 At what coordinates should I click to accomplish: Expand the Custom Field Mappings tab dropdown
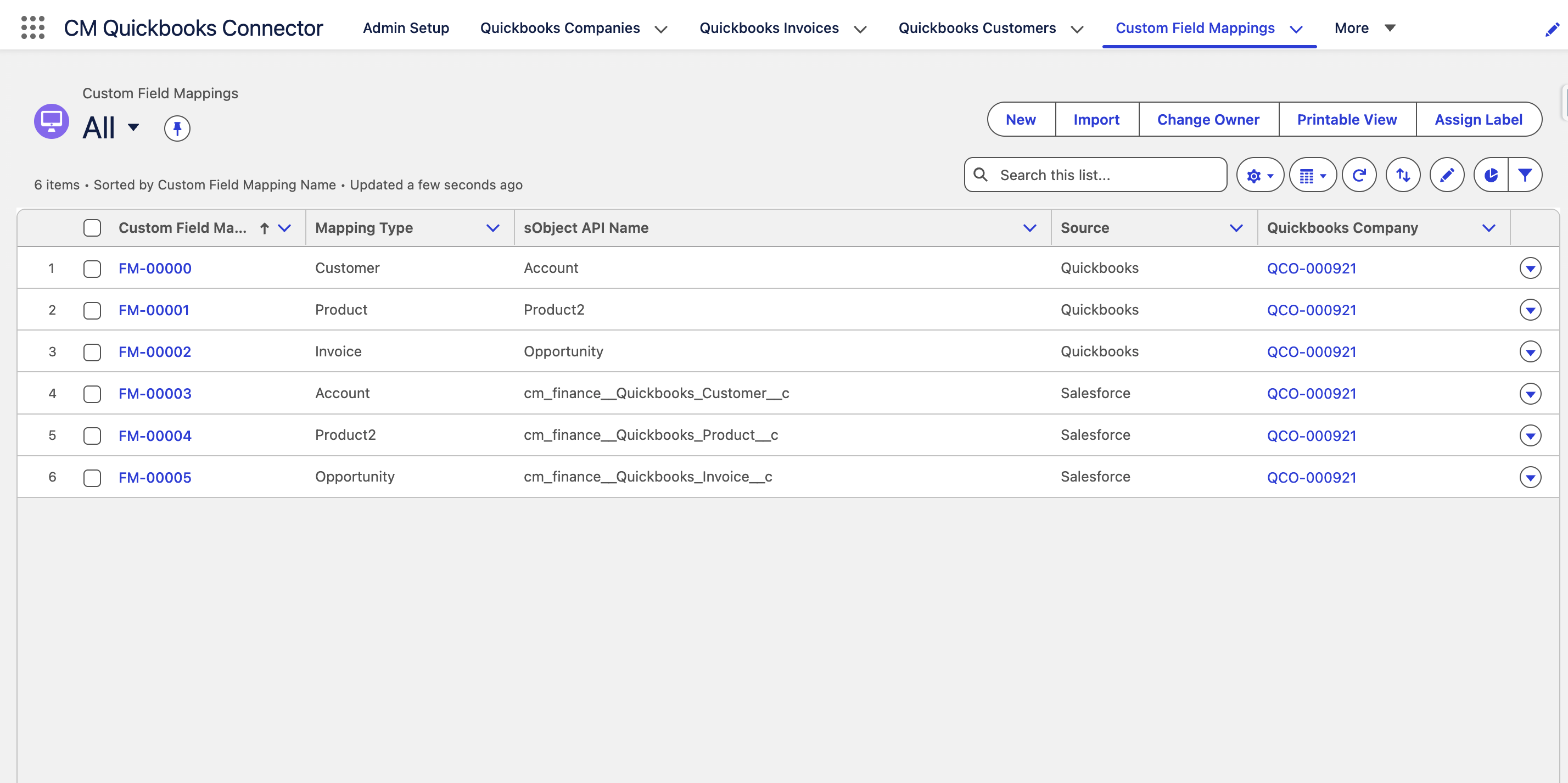click(x=1296, y=29)
